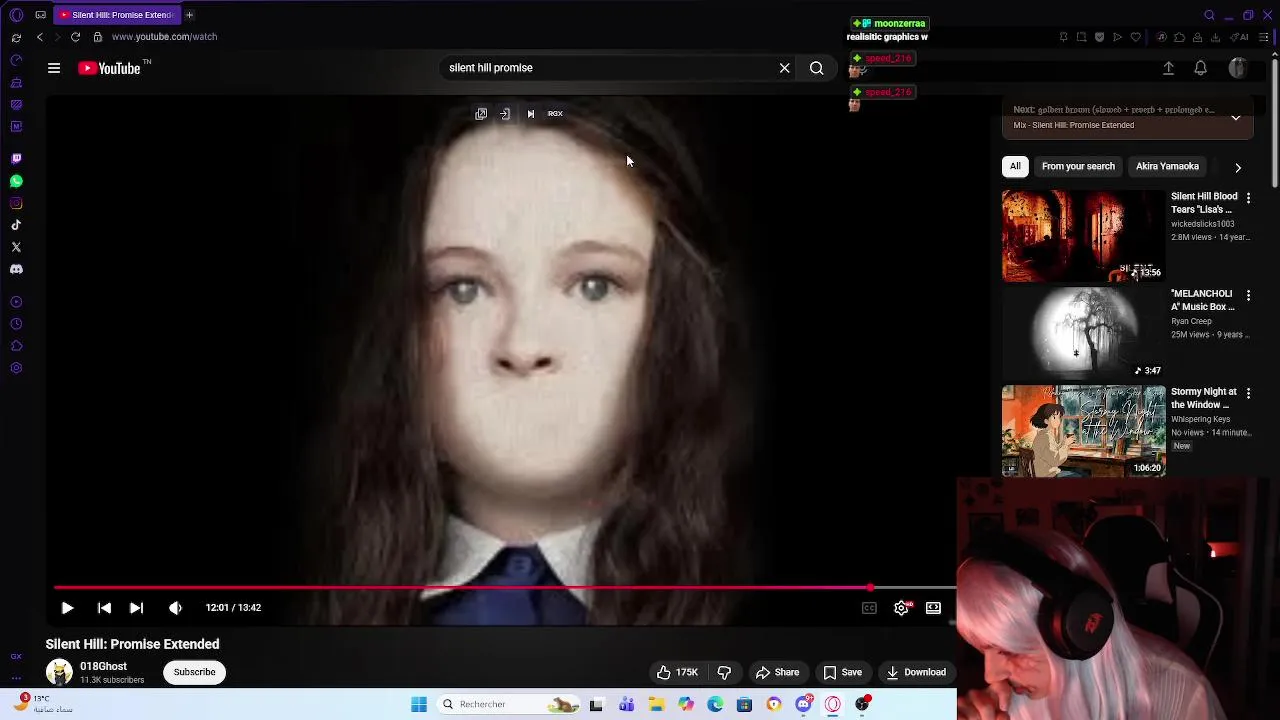1280x720 pixels.
Task: Download the video
Action: 916,672
